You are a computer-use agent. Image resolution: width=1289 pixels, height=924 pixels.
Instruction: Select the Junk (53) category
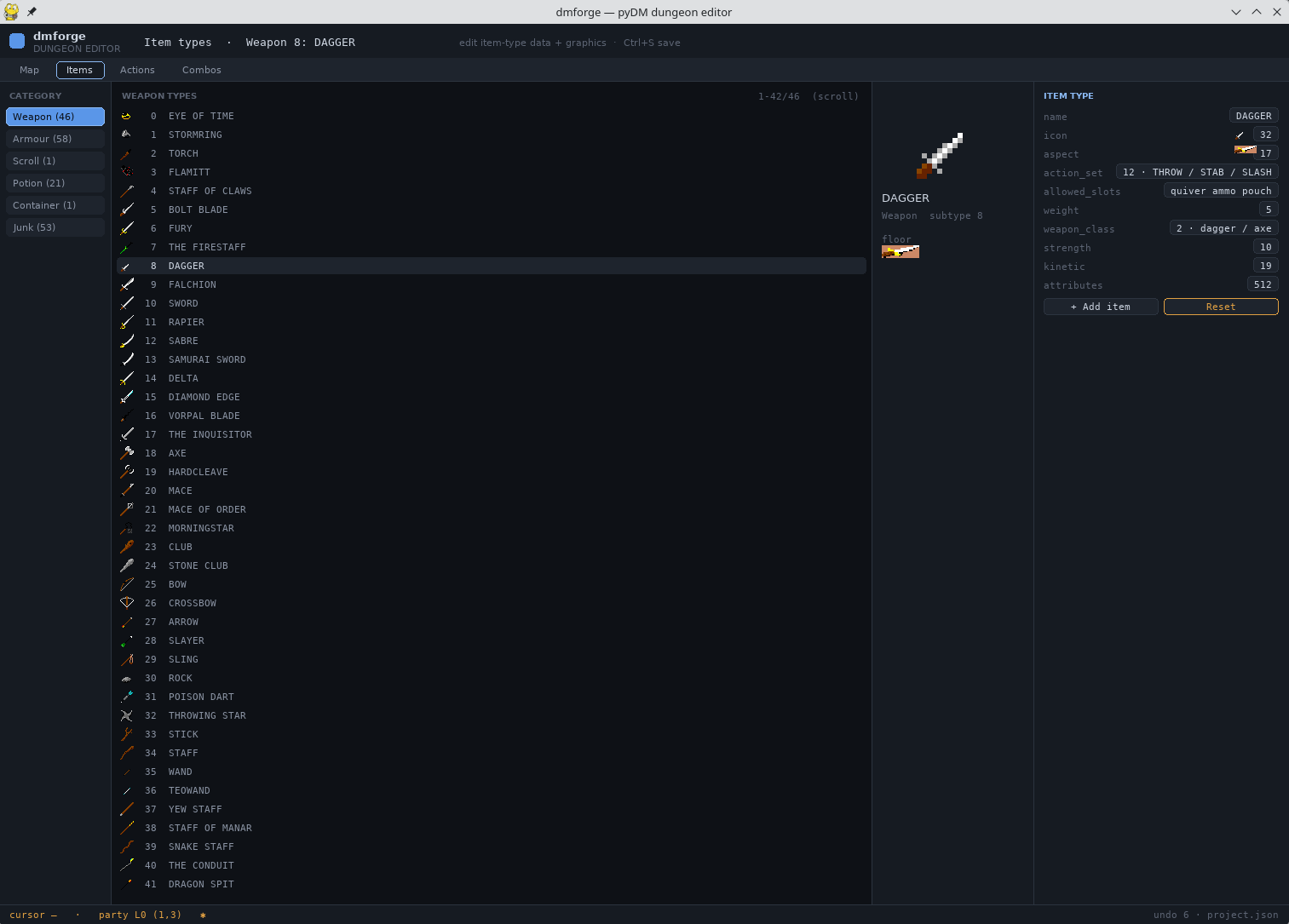coord(55,227)
